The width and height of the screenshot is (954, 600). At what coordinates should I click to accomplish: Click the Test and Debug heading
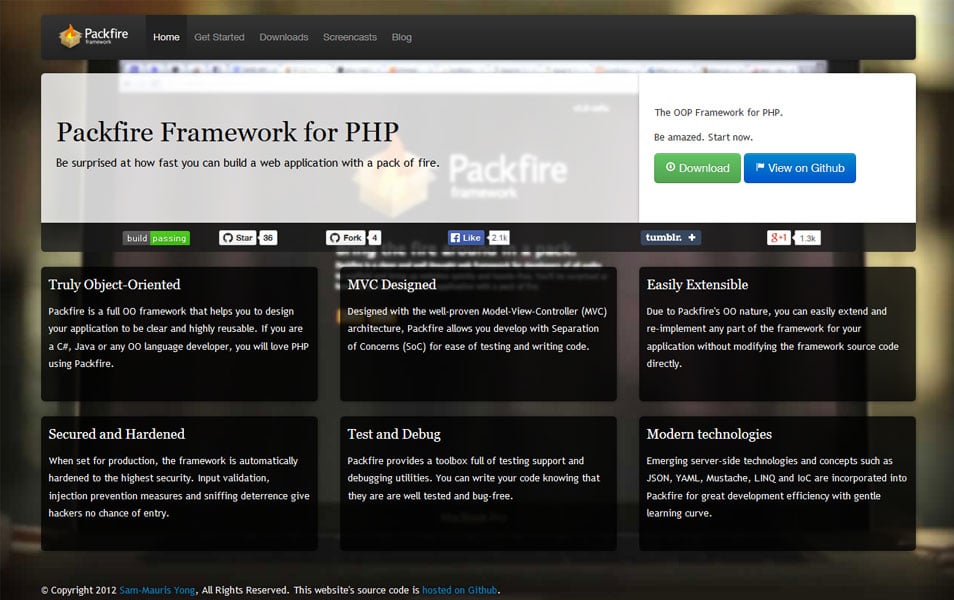click(394, 434)
